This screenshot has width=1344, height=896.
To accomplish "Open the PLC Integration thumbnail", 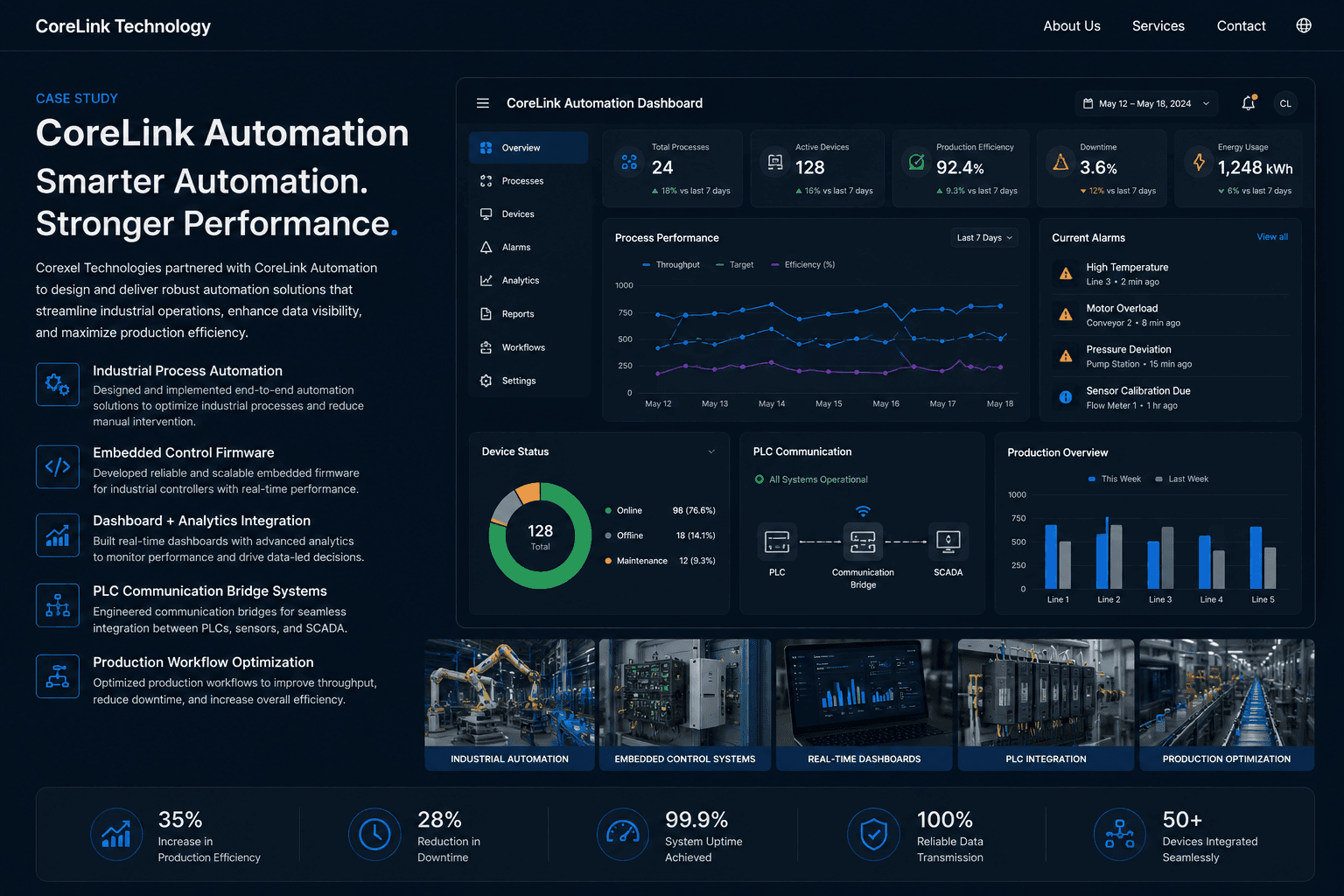I will click(1046, 705).
